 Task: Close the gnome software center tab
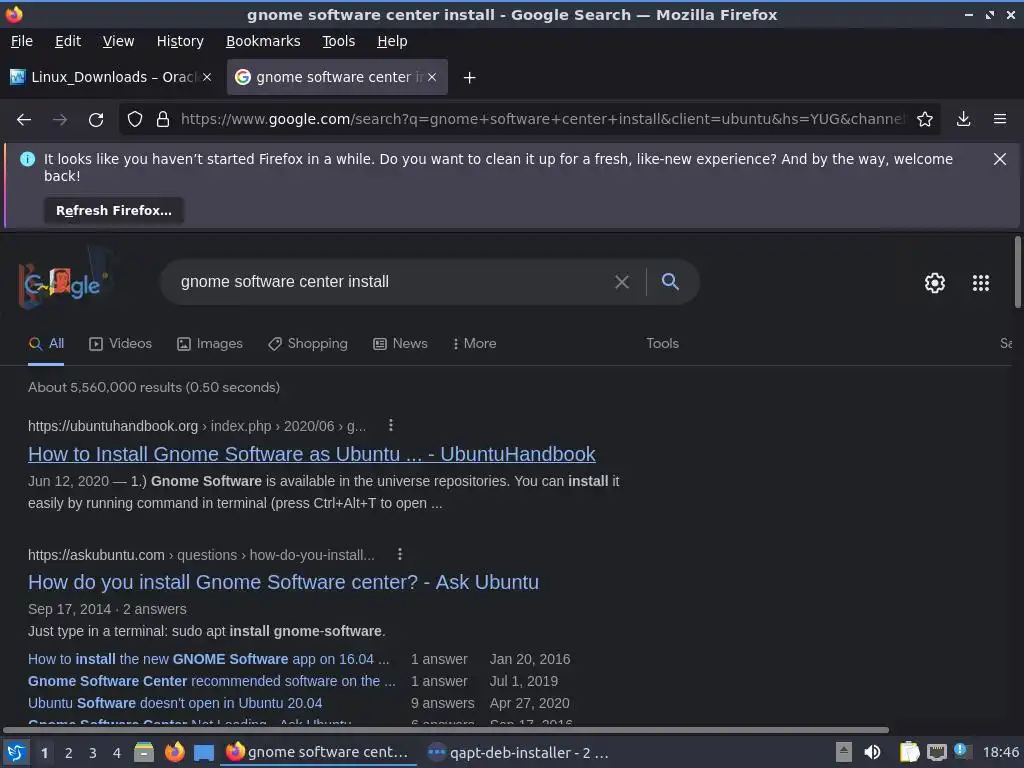pyautogui.click(x=432, y=77)
